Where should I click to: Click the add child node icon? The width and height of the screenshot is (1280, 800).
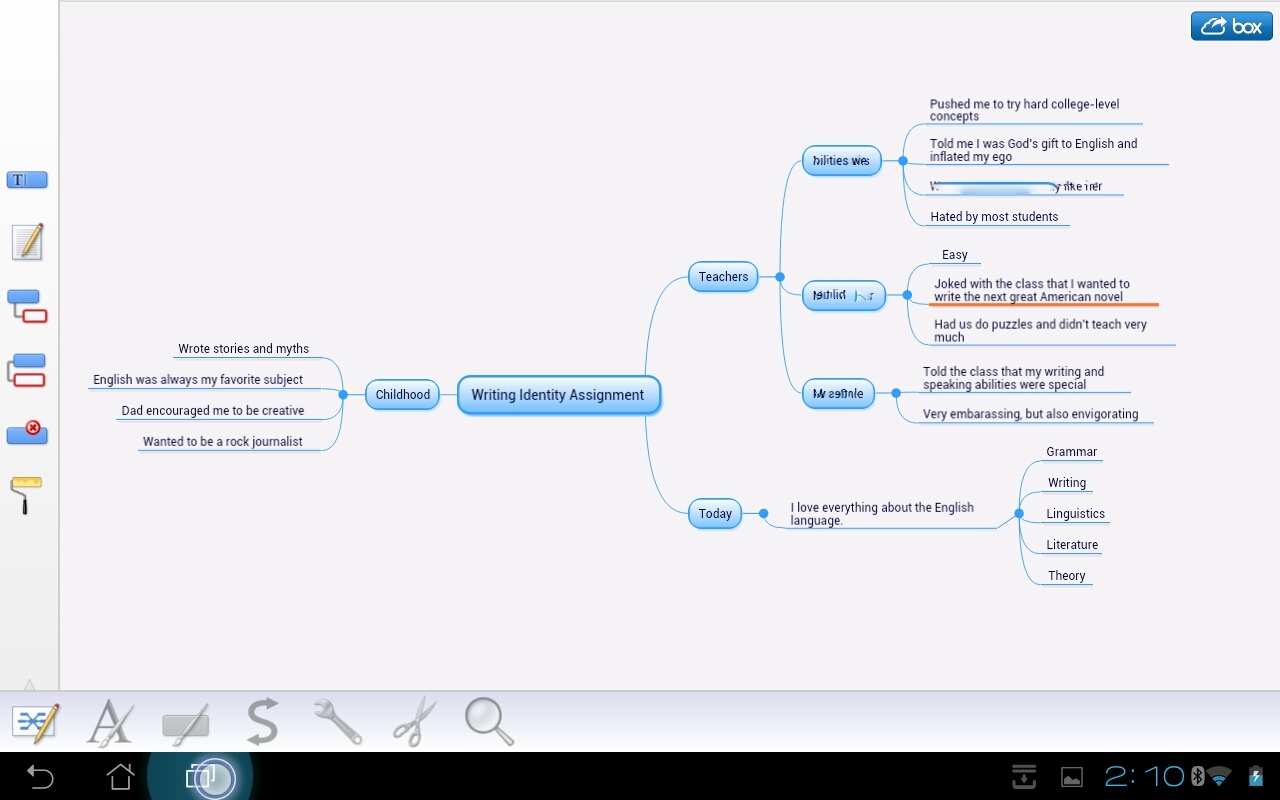27,305
